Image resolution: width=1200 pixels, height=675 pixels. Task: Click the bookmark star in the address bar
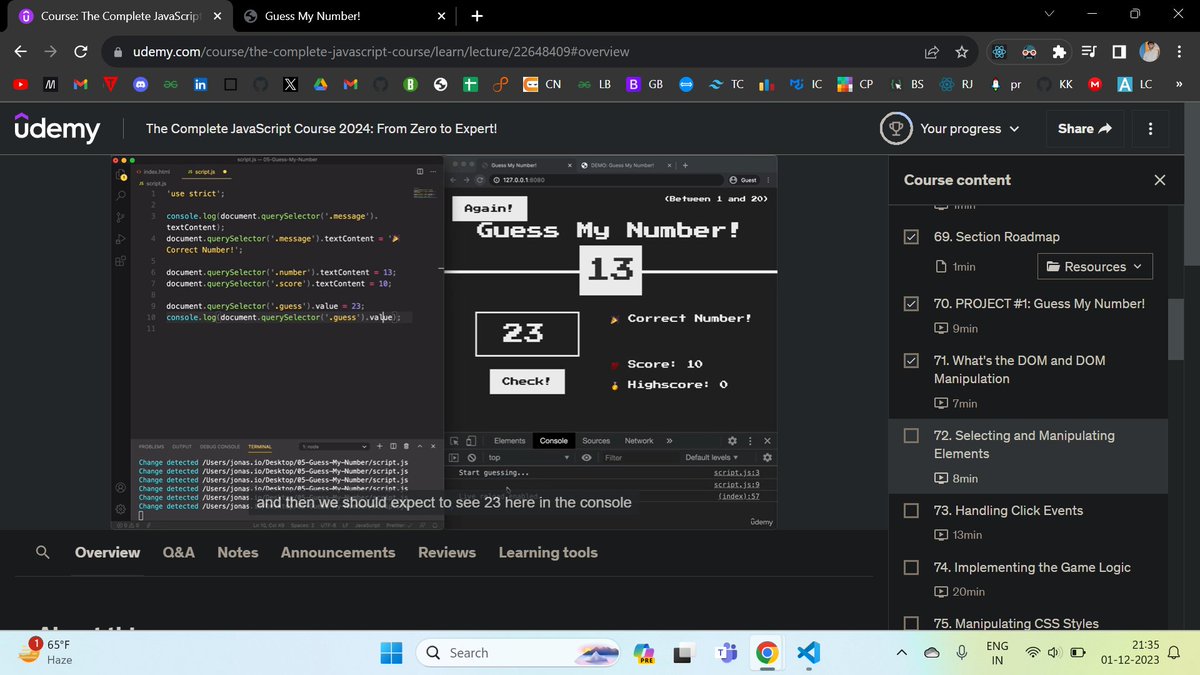961,51
